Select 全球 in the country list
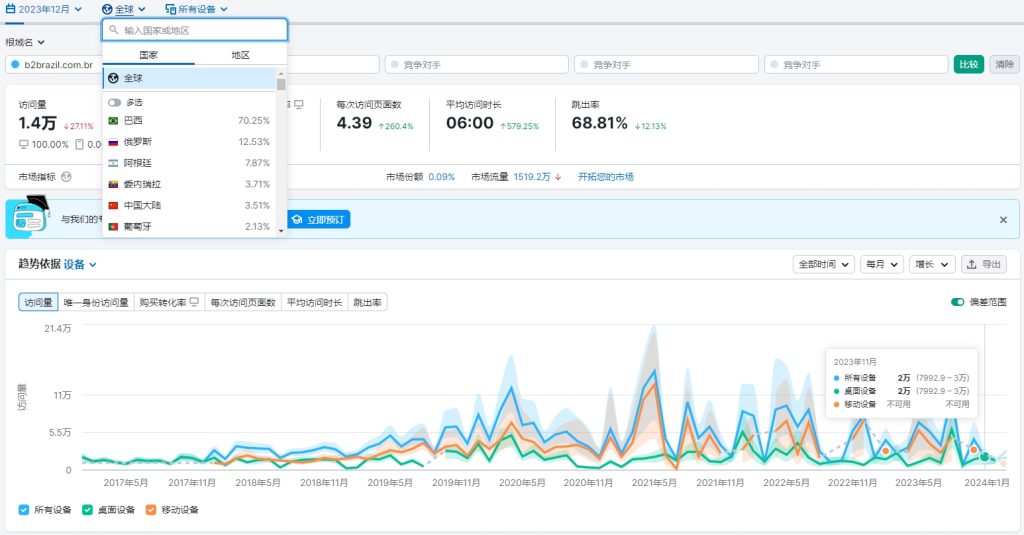The height and width of the screenshot is (535, 1024). click(x=189, y=78)
